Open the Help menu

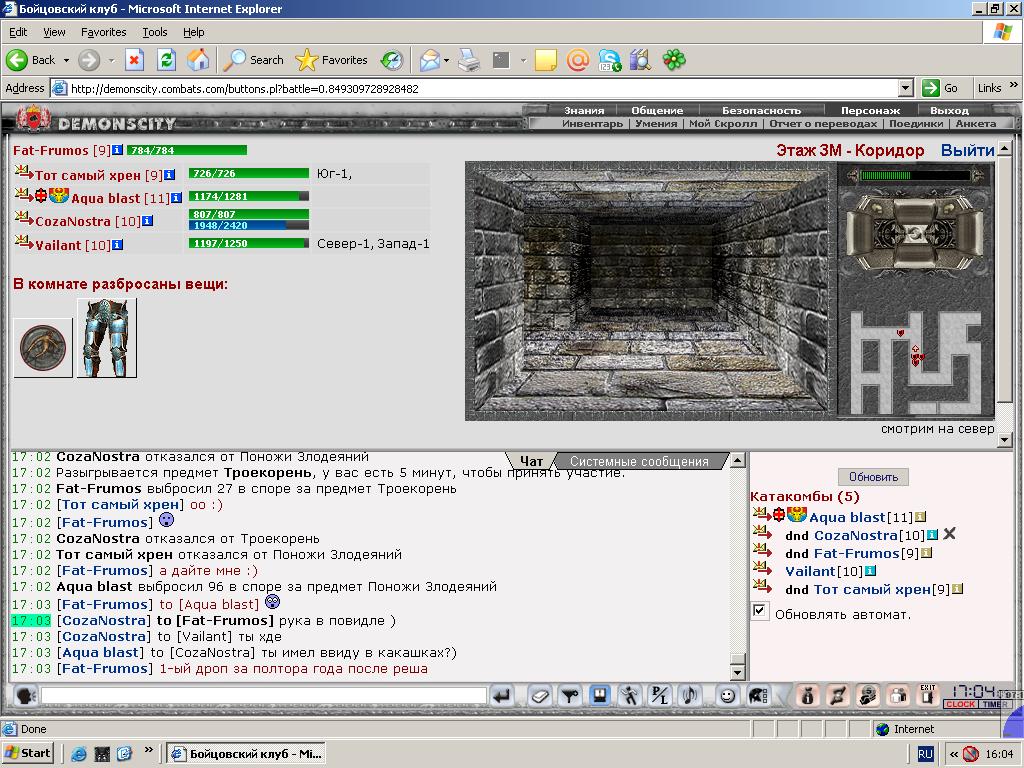[x=193, y=31]
